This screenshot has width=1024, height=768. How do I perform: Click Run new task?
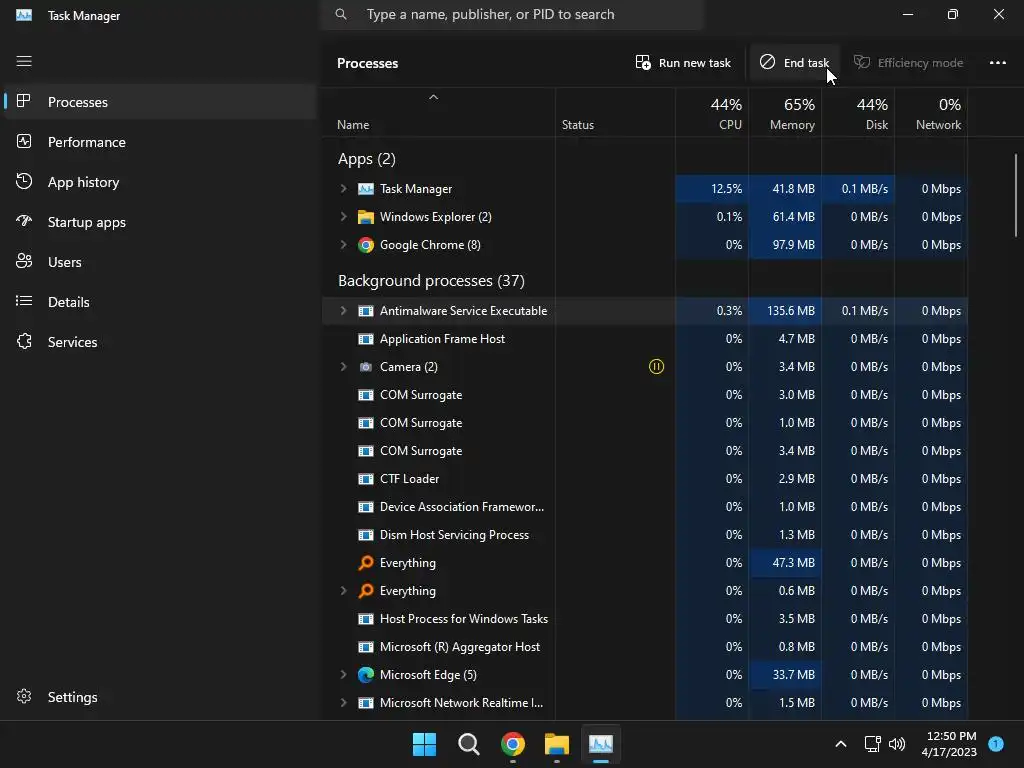tap(683, 63)
